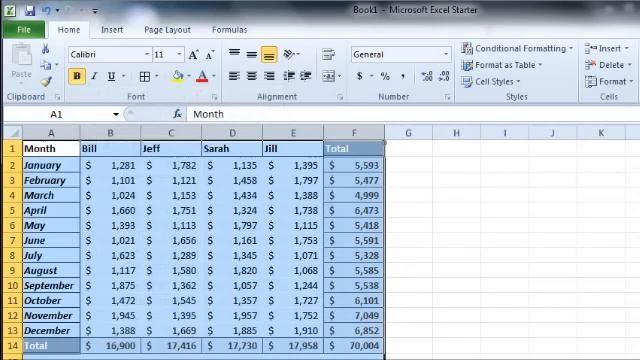Image resolution: width=640 pixels, height=360 pixels.
Task: Click the Insert Function fx icon
Action: pyautogui.click(x=177, y=114)
